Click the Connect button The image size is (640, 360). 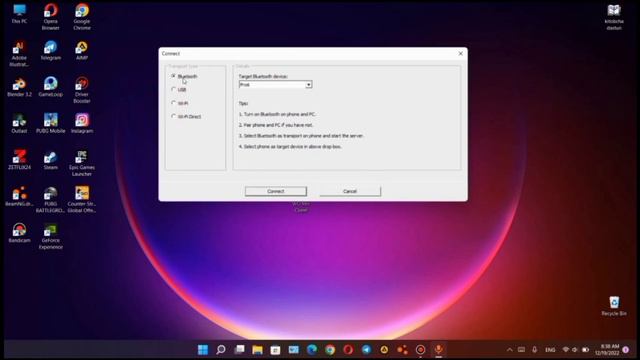pos(276,191)
